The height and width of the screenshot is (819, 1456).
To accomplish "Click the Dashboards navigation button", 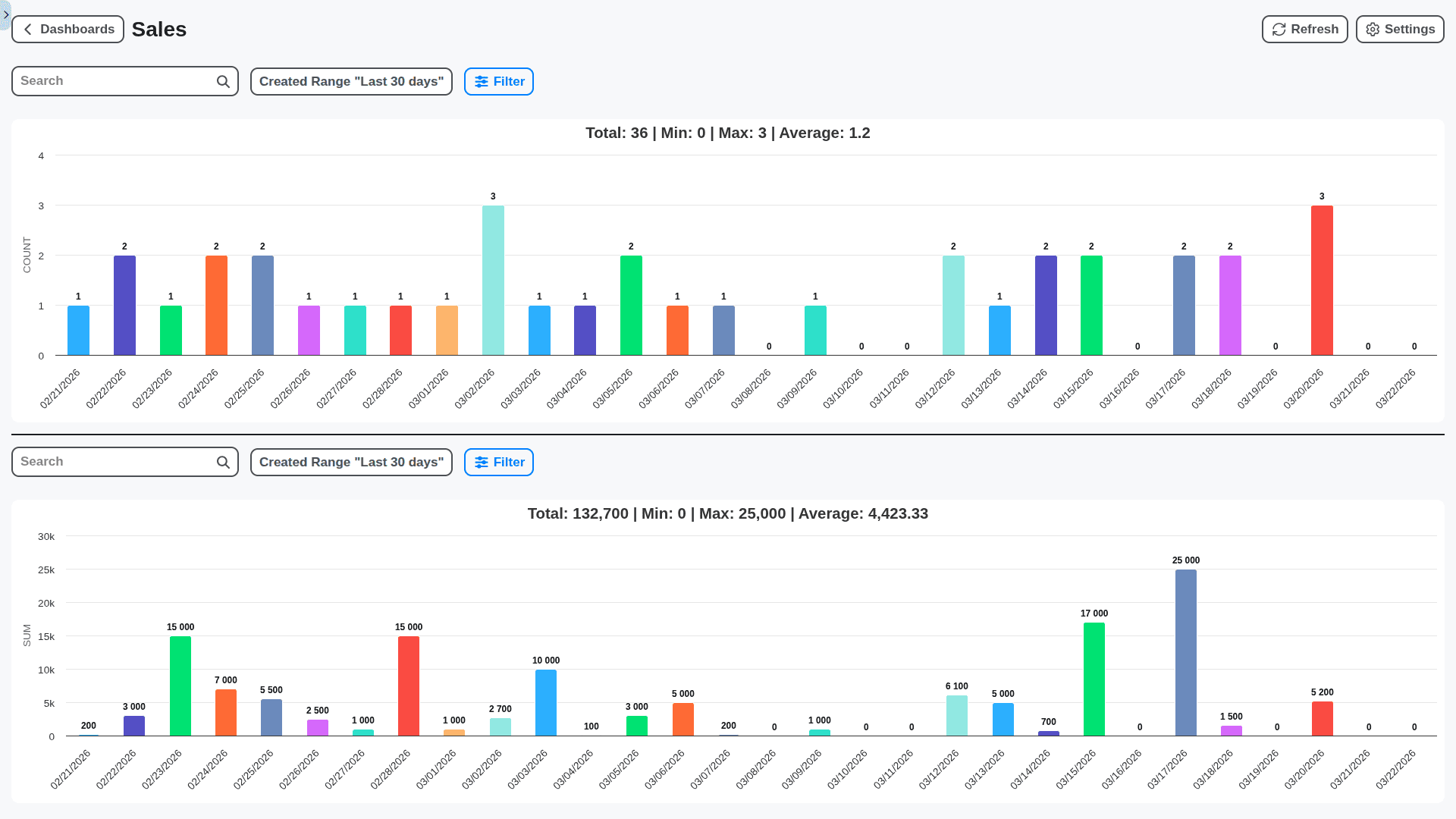I will pyautogui.click(x=67, y=29).
